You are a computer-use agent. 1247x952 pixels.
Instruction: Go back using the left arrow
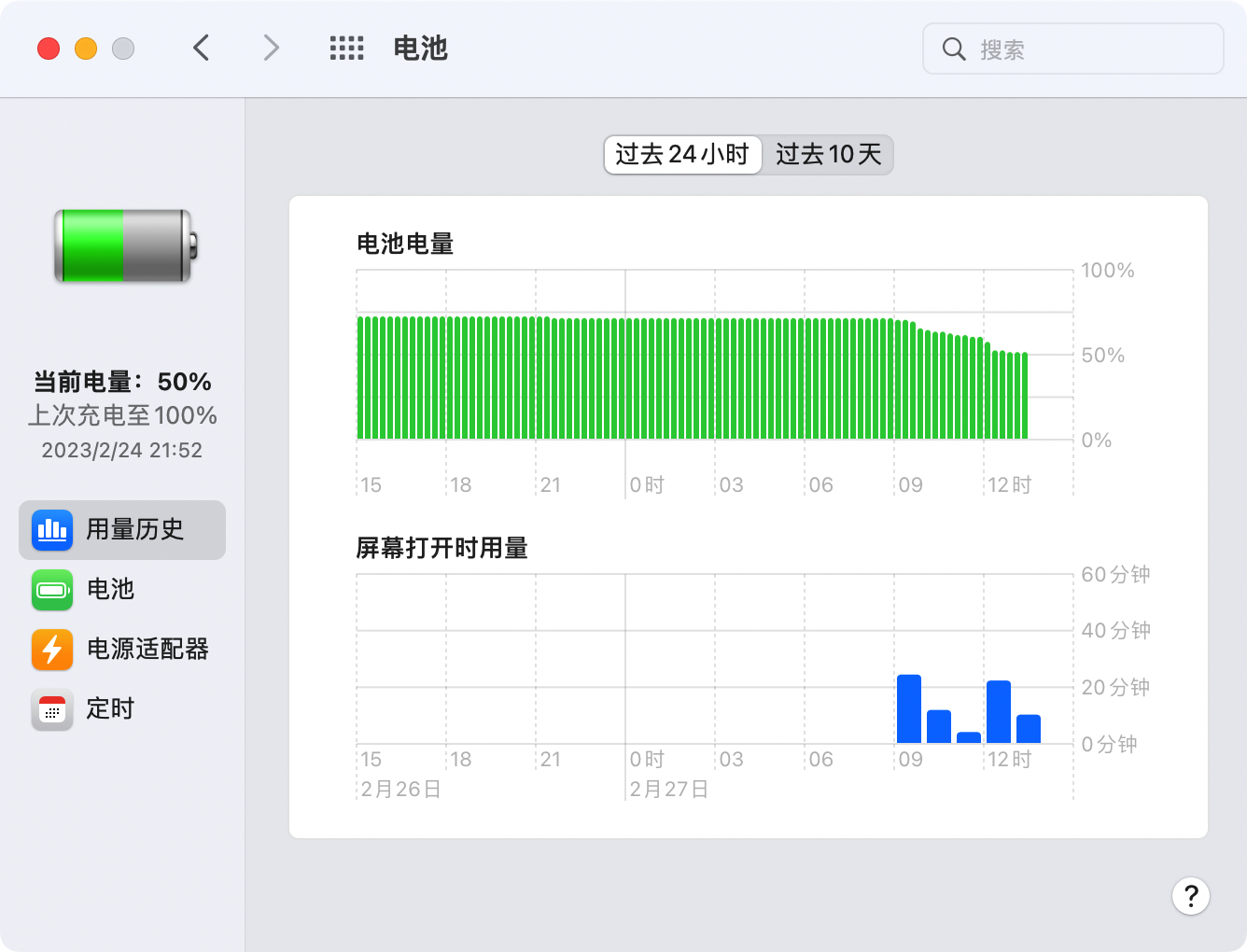click(x=202, y=49)
